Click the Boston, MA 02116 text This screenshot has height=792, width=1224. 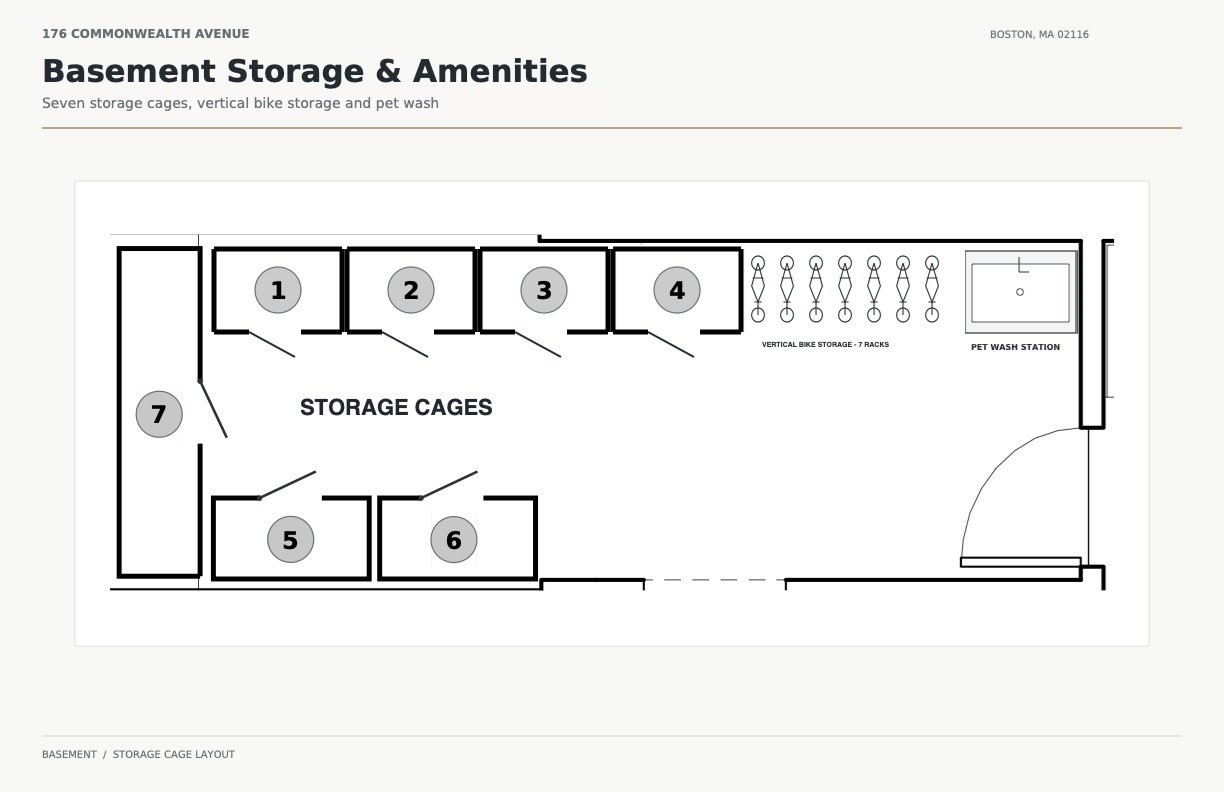[x=1039, y=34]
